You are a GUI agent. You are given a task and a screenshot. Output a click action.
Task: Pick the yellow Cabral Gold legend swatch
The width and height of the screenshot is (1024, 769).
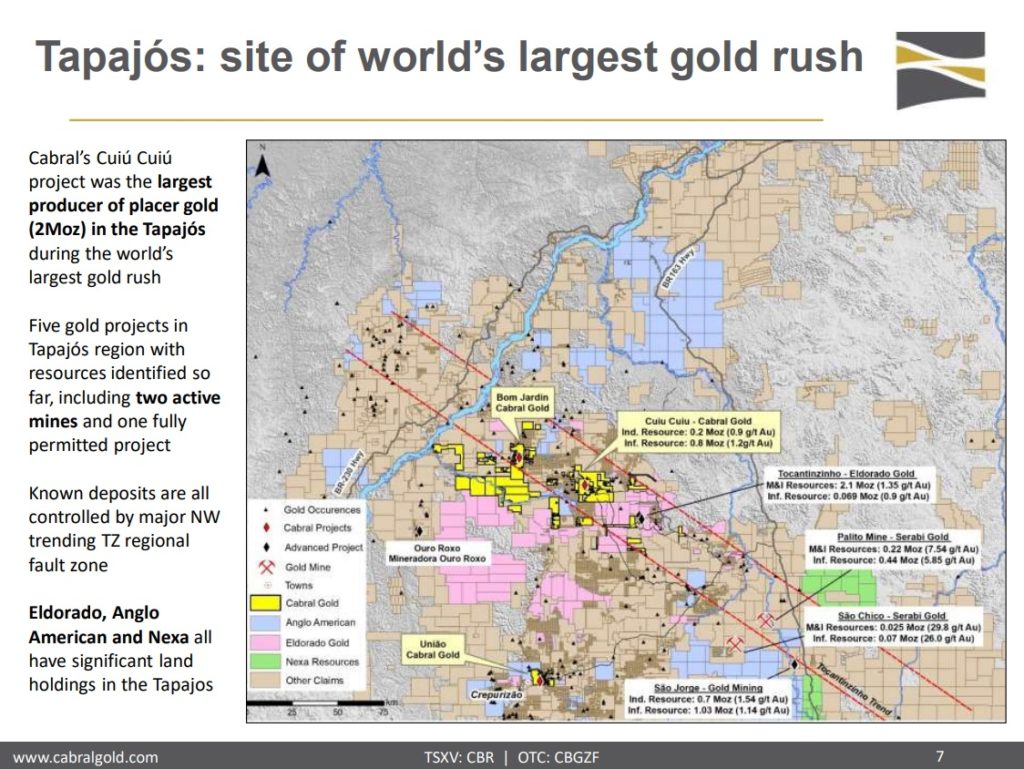[266, 603]
